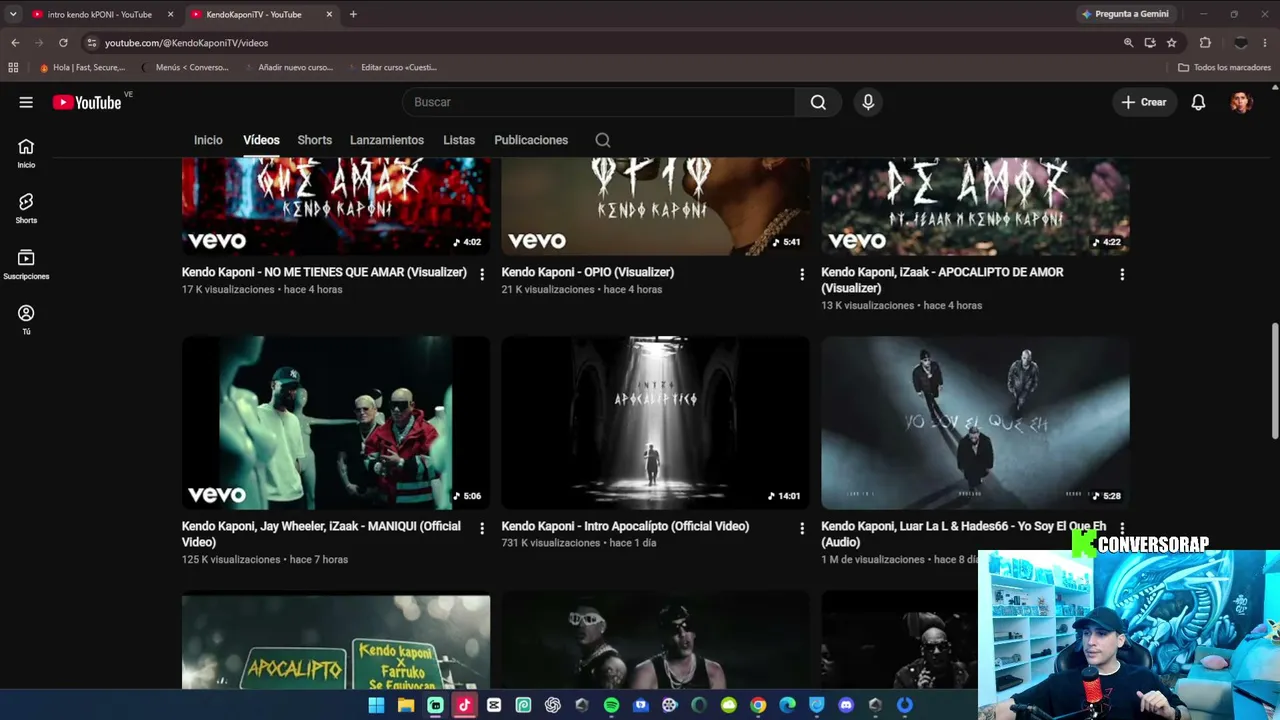Open Spotify from the taskbar
Image resolution: width=1280 pixels, height=720 pixels.
click(x=611, y=705)
